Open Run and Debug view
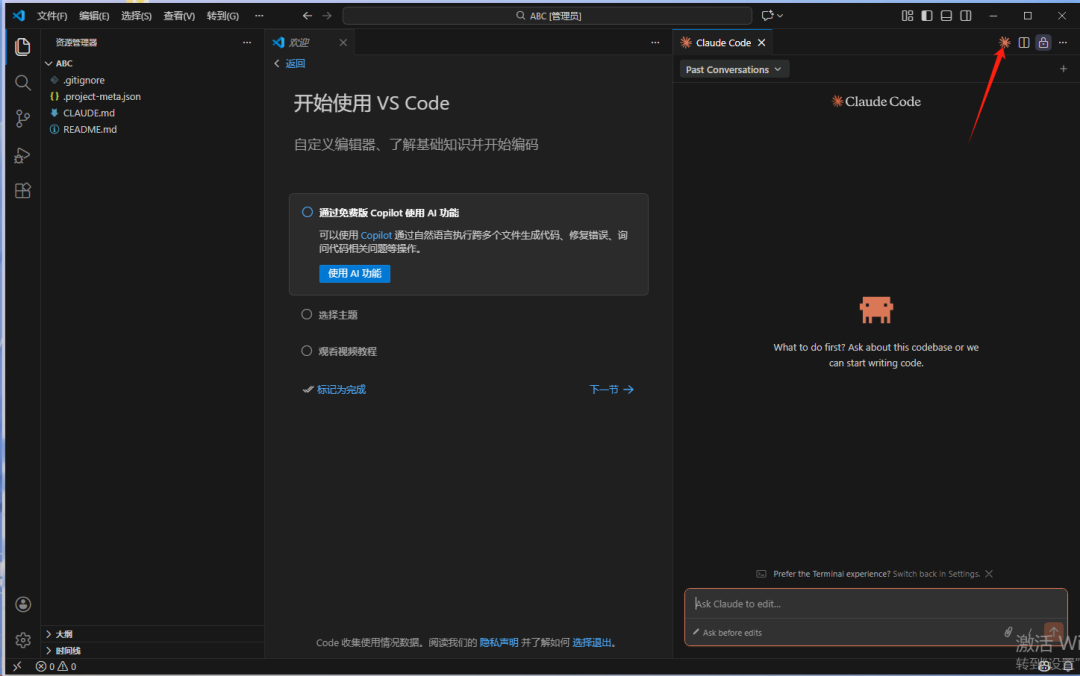The image size is (1080, 676). tap(23, 155)
